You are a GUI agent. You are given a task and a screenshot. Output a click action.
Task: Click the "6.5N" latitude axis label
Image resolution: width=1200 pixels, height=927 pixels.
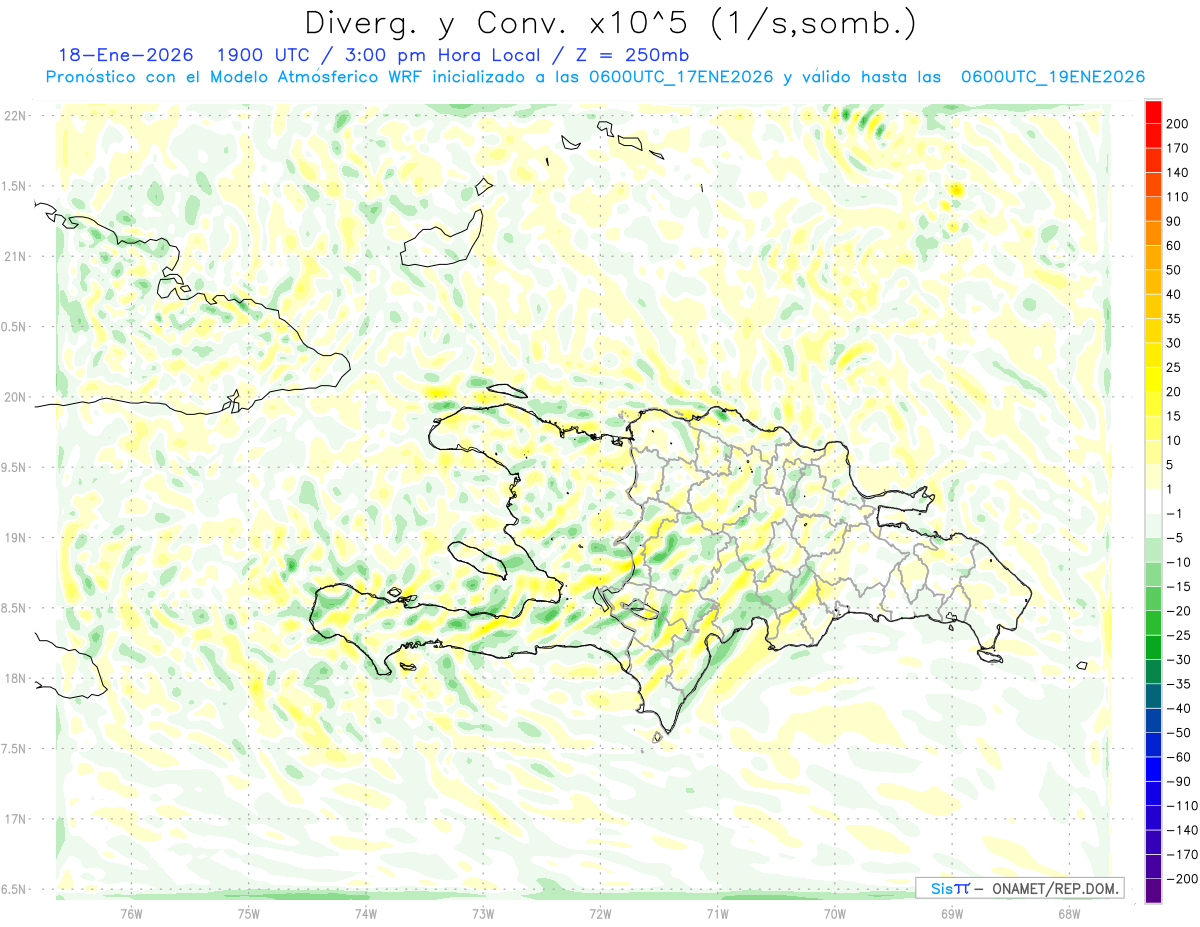click(14, 890)
